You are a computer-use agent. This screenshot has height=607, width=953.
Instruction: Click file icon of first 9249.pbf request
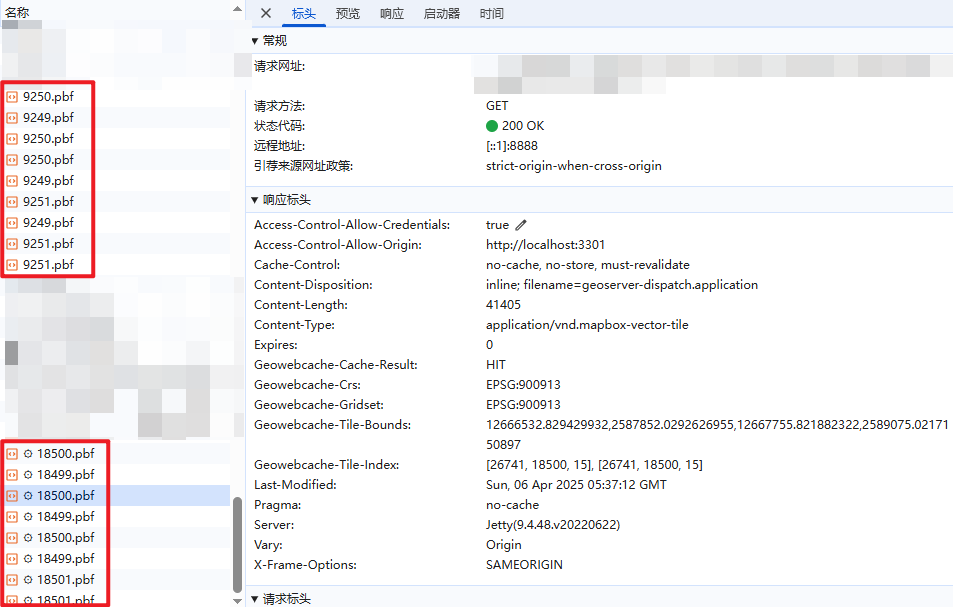click(13, 118)
